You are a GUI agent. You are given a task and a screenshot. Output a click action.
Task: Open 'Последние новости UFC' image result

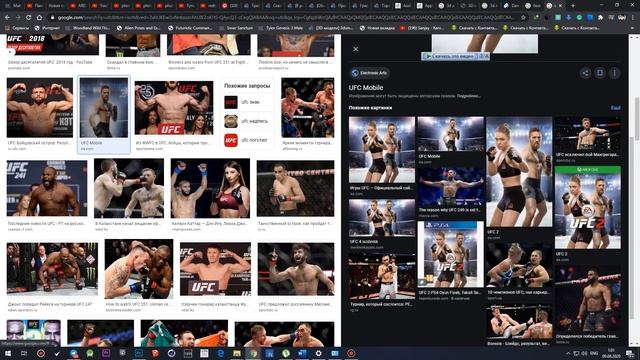pos(47,188)
